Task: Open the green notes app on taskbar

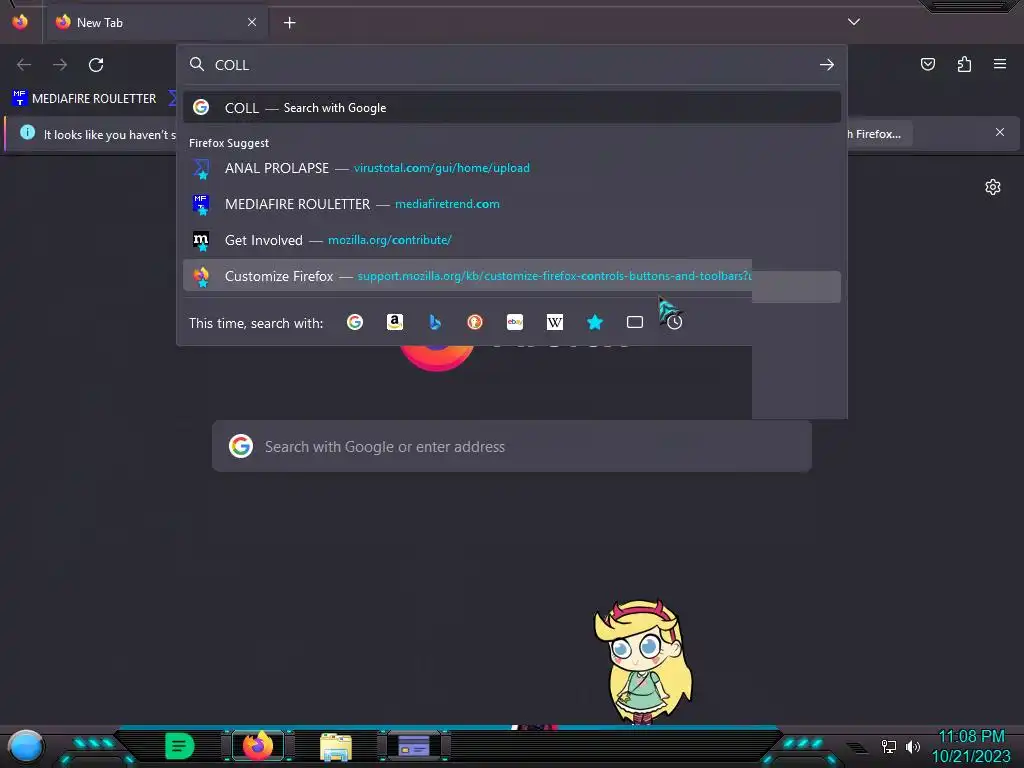Action: [180, 746]
